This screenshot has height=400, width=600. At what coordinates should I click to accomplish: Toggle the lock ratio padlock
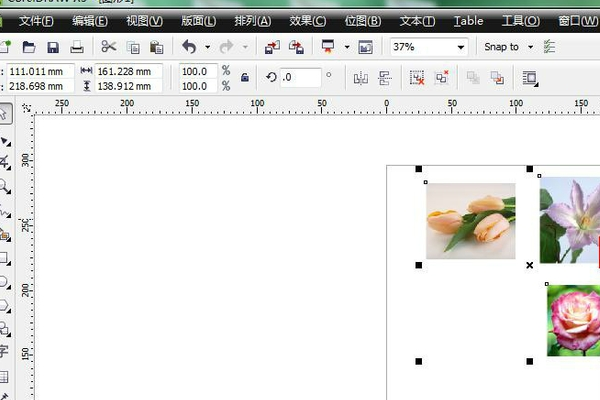[x=245, y=78]
